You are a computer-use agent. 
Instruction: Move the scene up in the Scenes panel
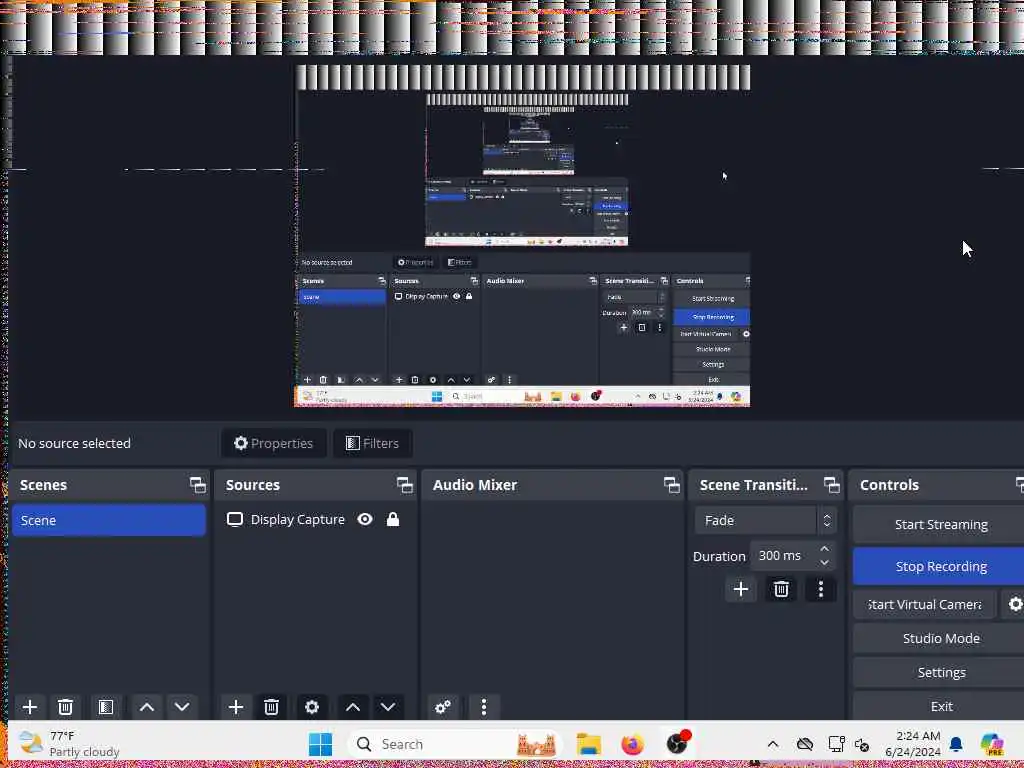(147, 707)
